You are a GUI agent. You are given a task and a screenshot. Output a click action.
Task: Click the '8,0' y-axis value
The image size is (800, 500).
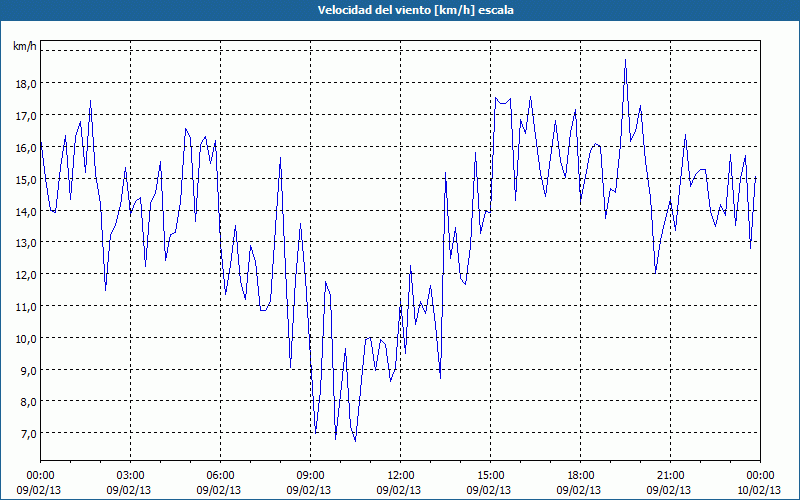pyautogui.click(x=29, y=402)
